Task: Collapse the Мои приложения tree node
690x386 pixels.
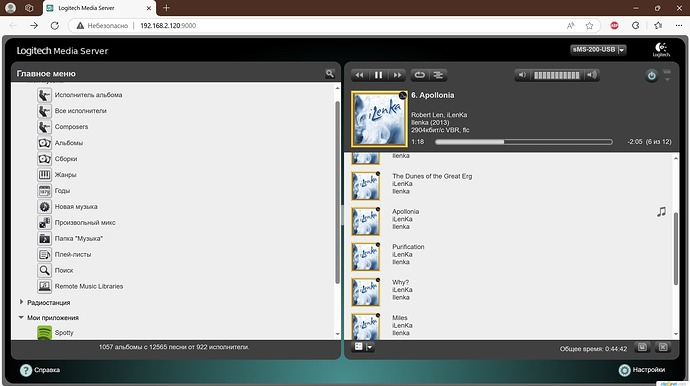Action: (x=21, y=317)
